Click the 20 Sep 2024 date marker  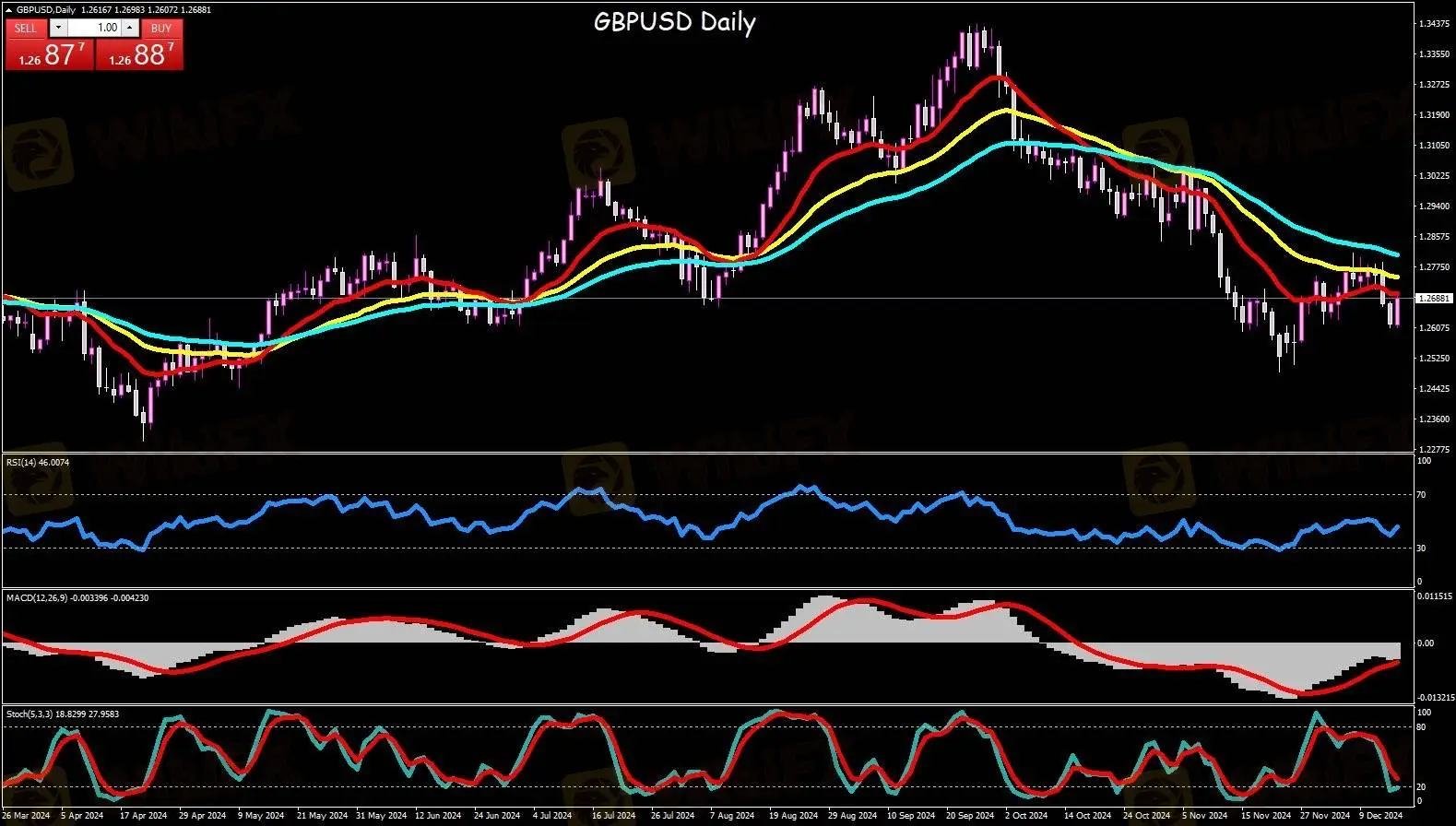[969, 815]
